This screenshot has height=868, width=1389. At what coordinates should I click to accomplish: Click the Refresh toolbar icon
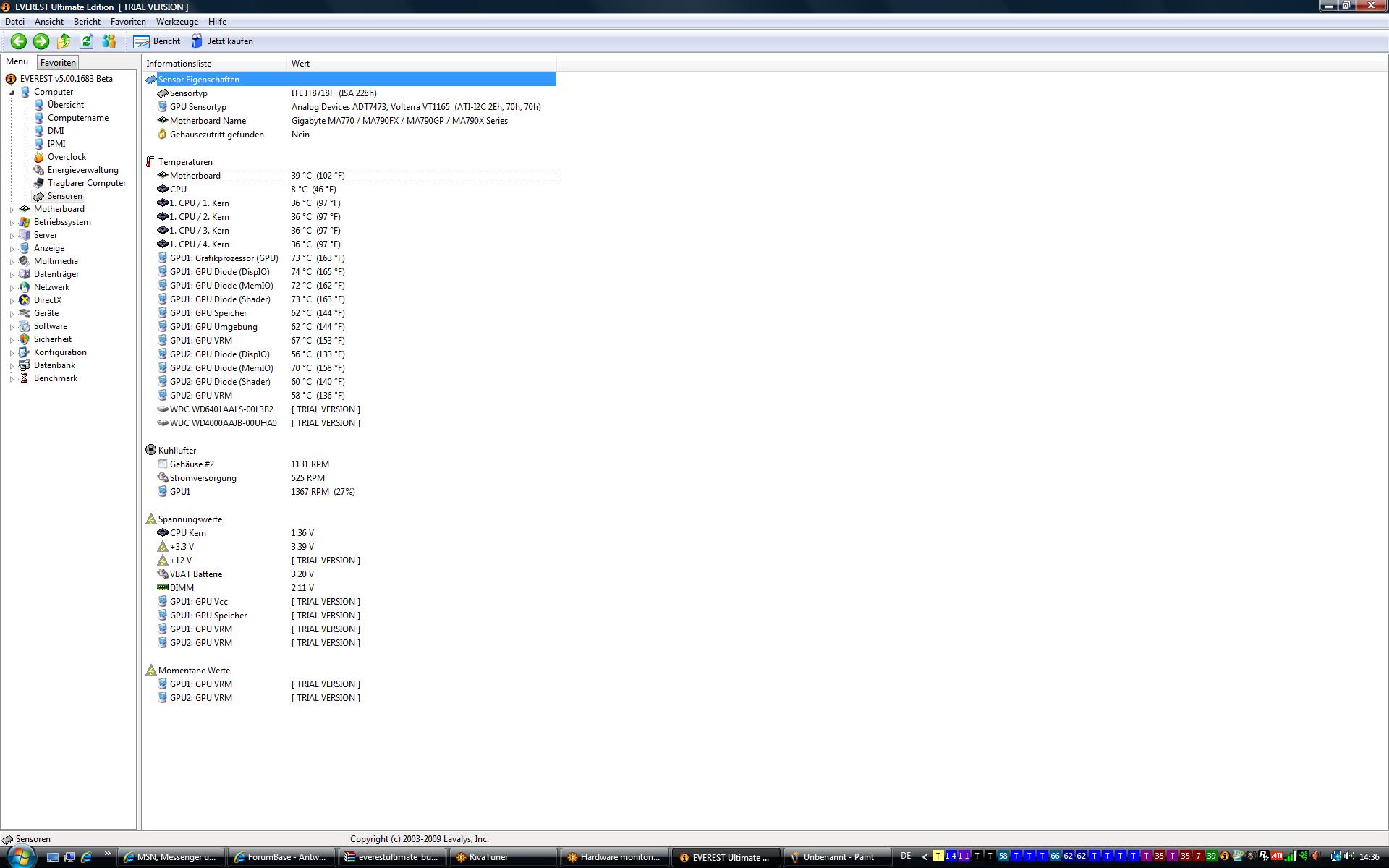(87, 41)
